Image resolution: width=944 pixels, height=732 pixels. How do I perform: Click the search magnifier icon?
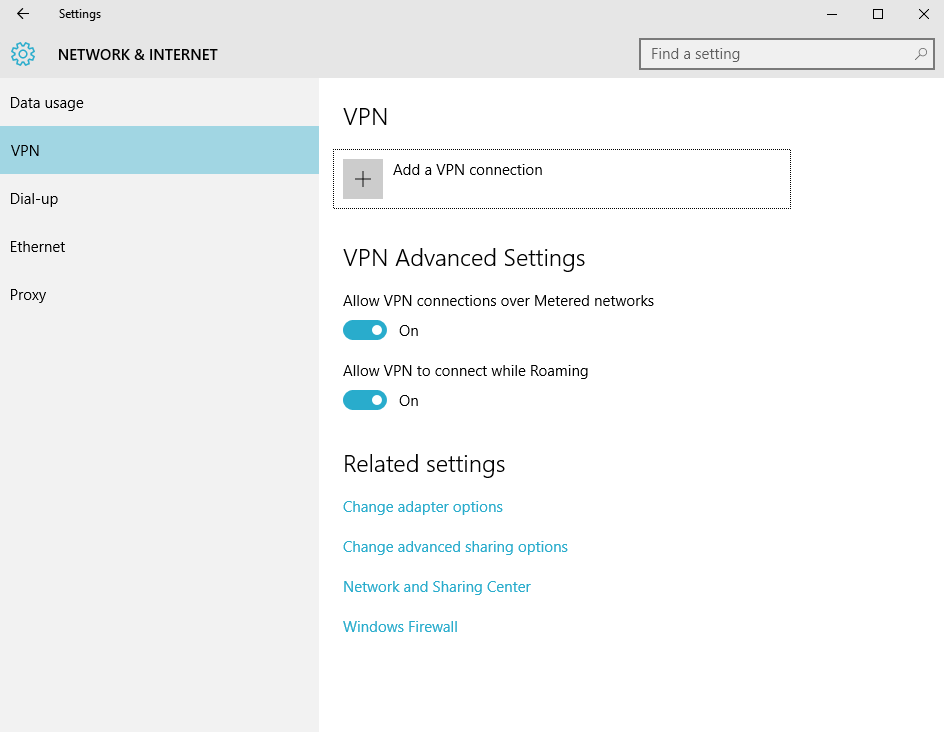click(x=919, y=54)
